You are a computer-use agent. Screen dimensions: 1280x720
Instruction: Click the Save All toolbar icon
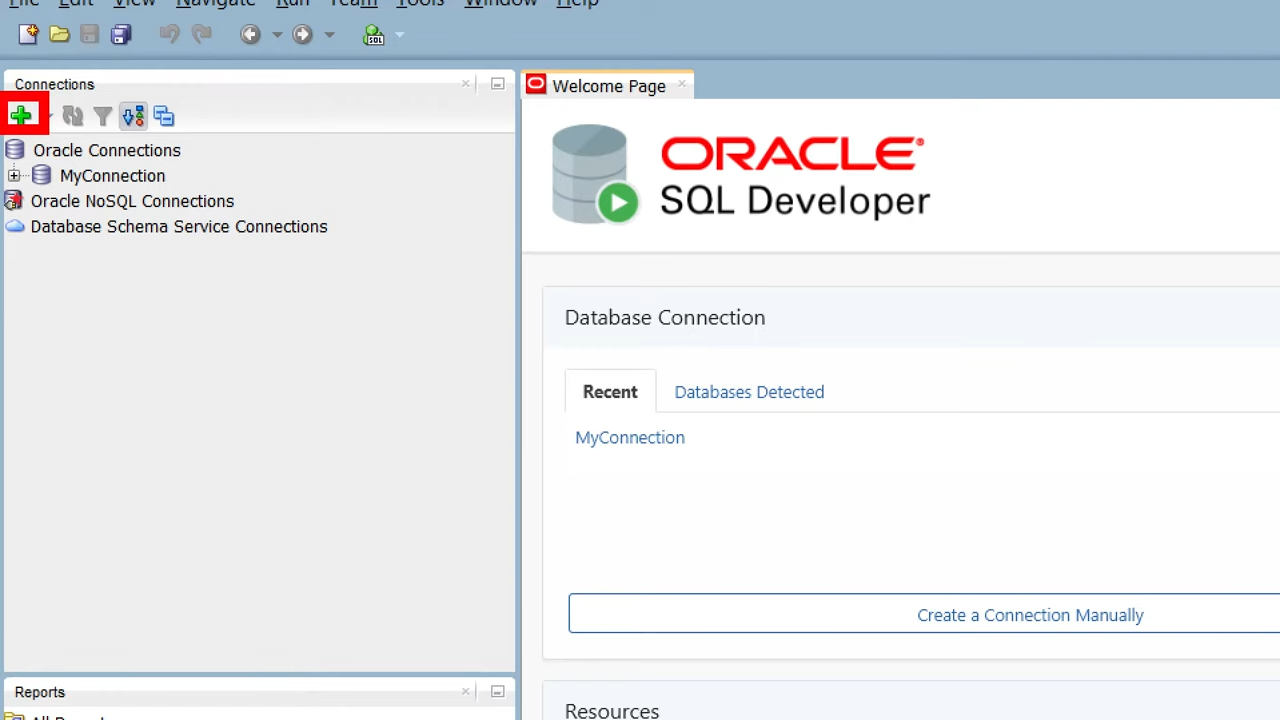[x=120, y=34]
